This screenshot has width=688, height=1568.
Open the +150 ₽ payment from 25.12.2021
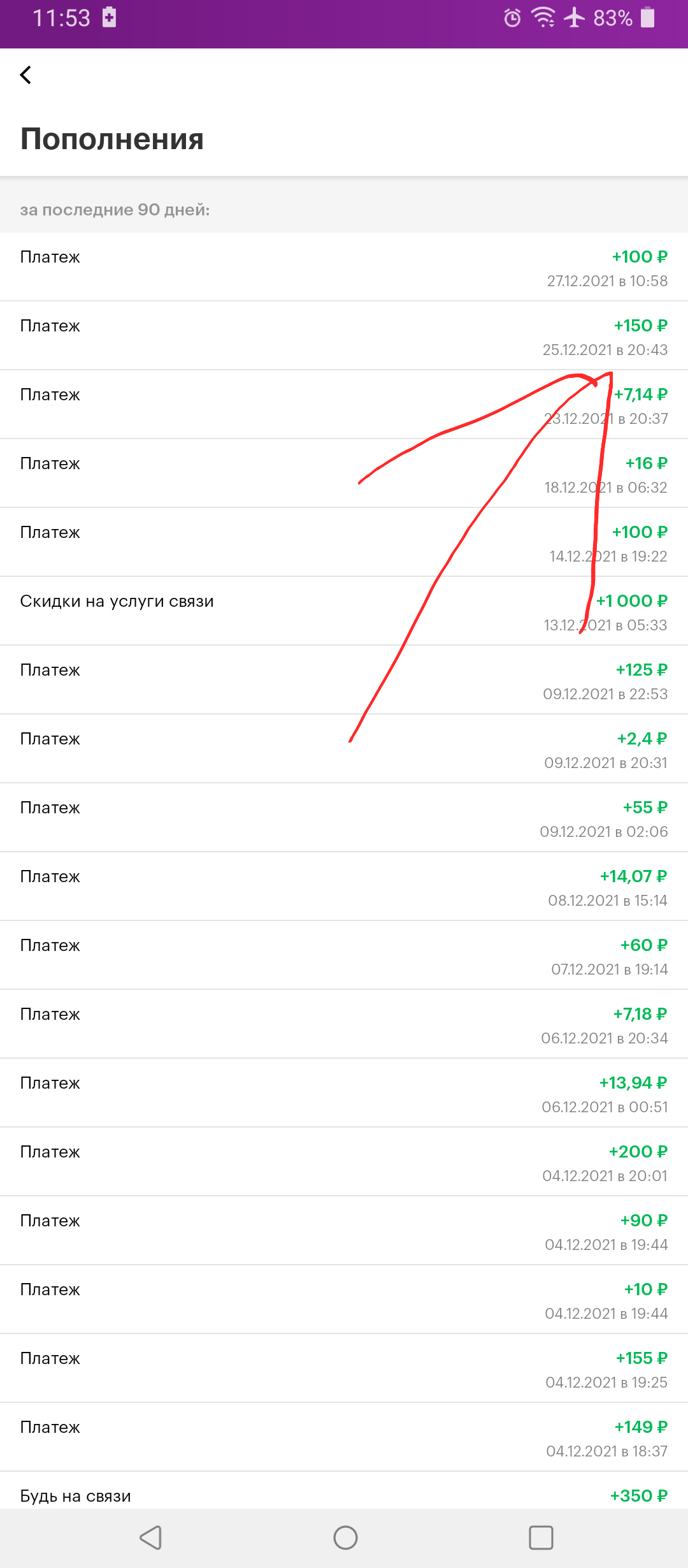pos(344,336)
